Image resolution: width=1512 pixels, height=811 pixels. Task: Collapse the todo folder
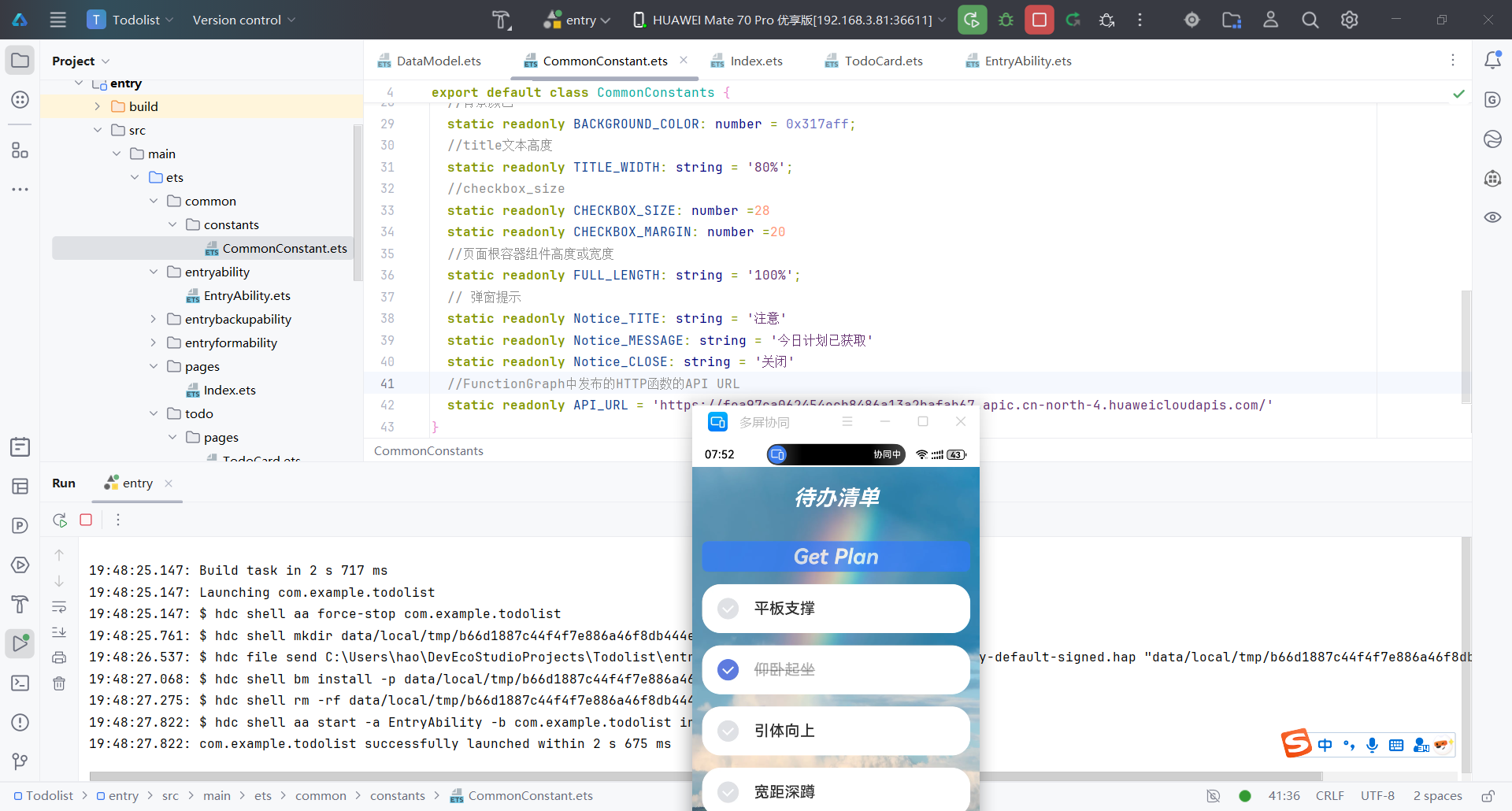(154, 413)
